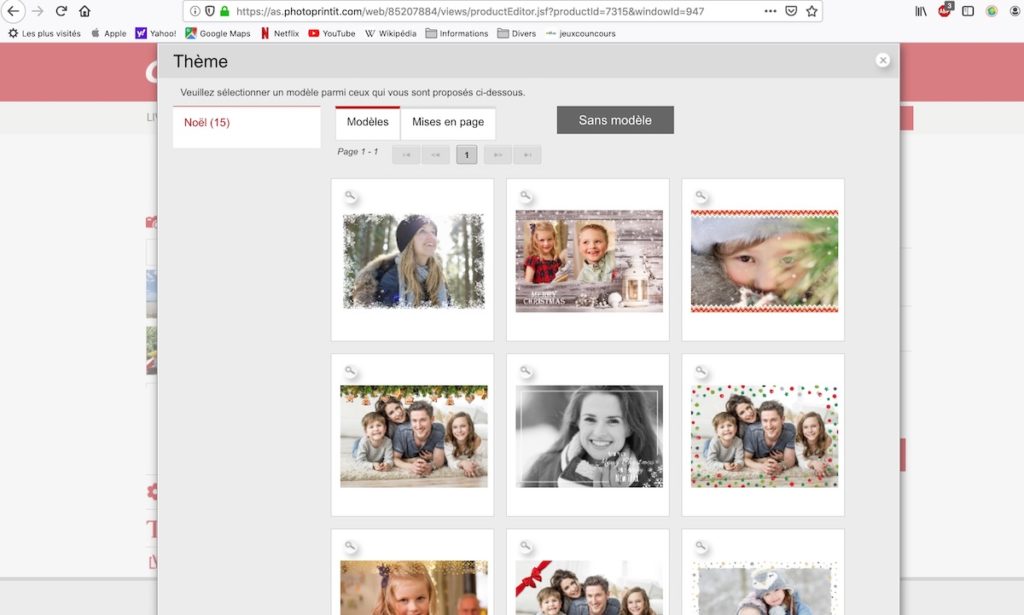
Task: Choose the black and white woman template
Action: [589, 436]
